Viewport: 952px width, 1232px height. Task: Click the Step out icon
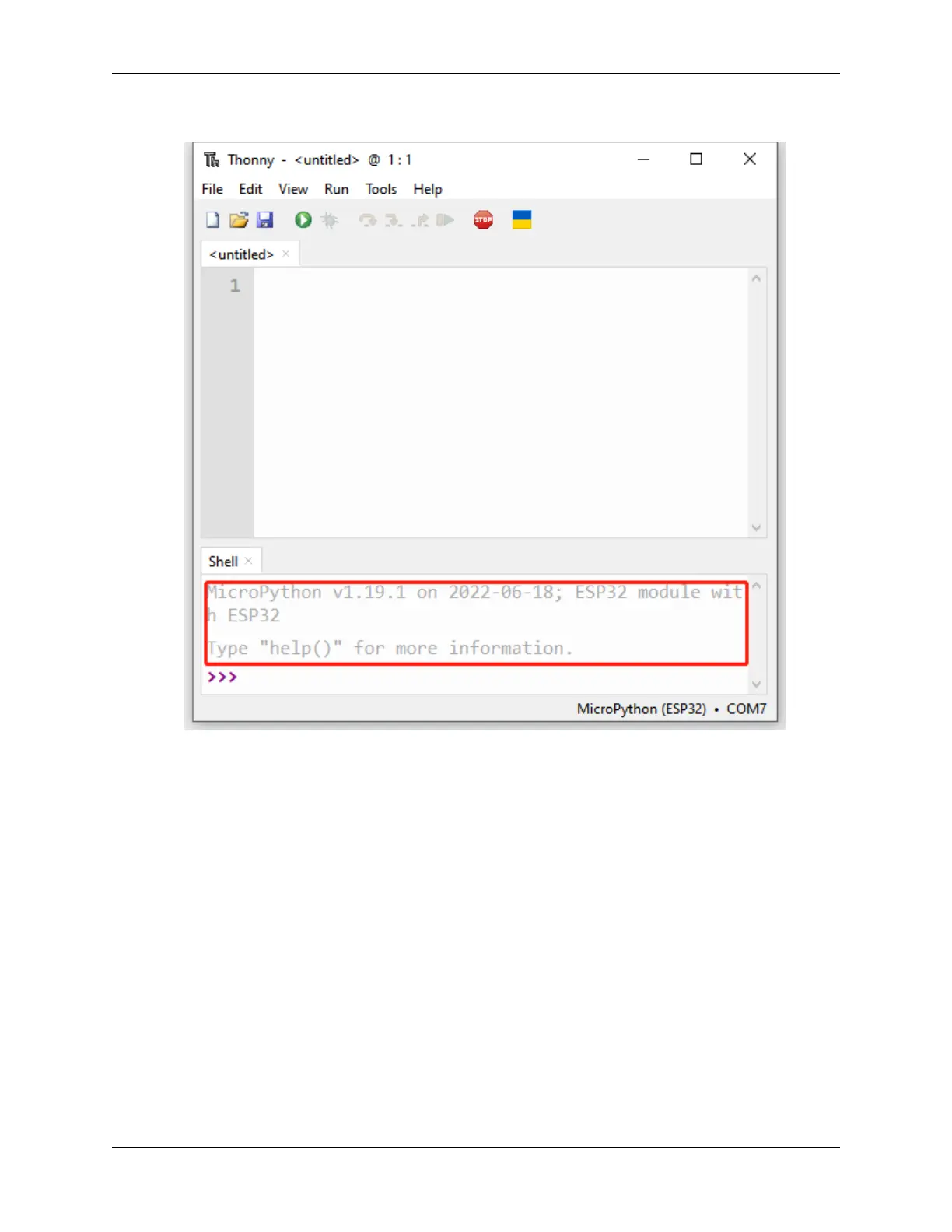pos(420,221)
